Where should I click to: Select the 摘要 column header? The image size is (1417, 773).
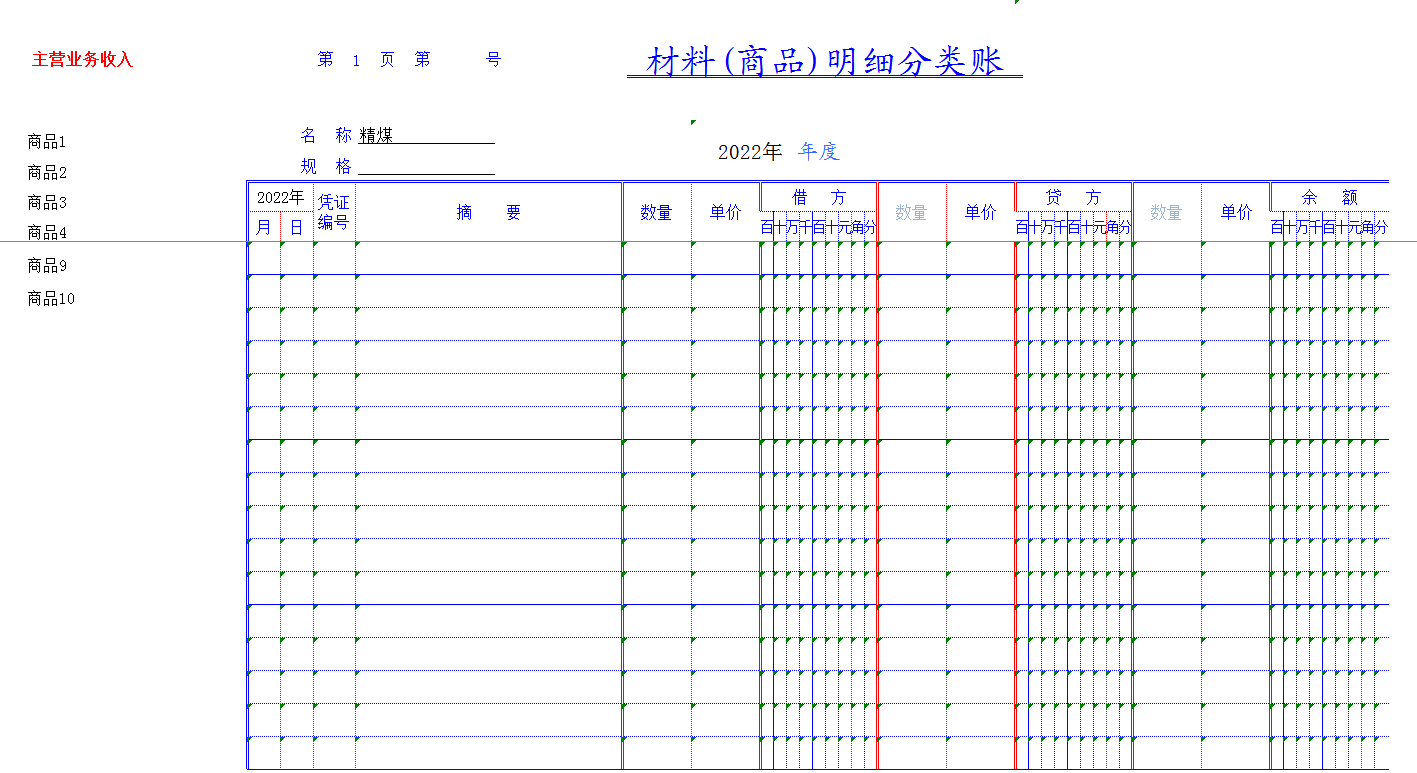point(488,212)
